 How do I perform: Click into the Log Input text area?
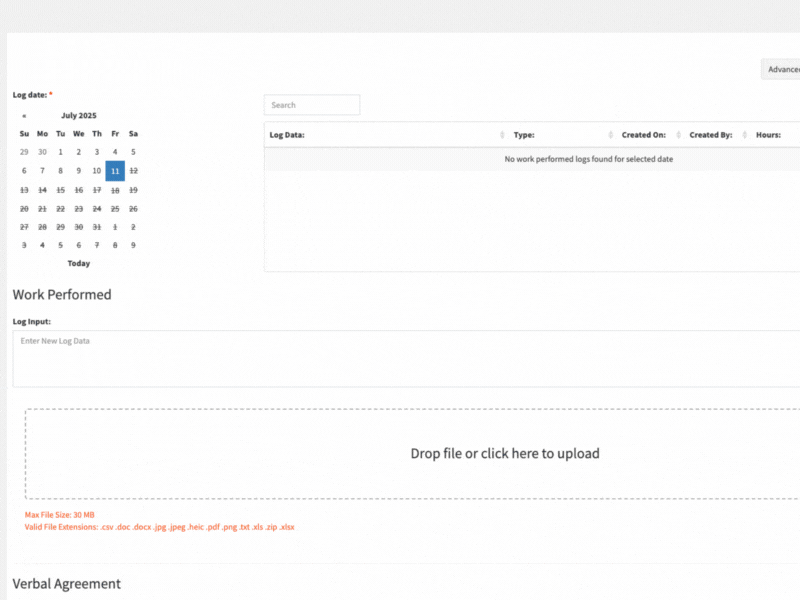click(x=406, y=359)
